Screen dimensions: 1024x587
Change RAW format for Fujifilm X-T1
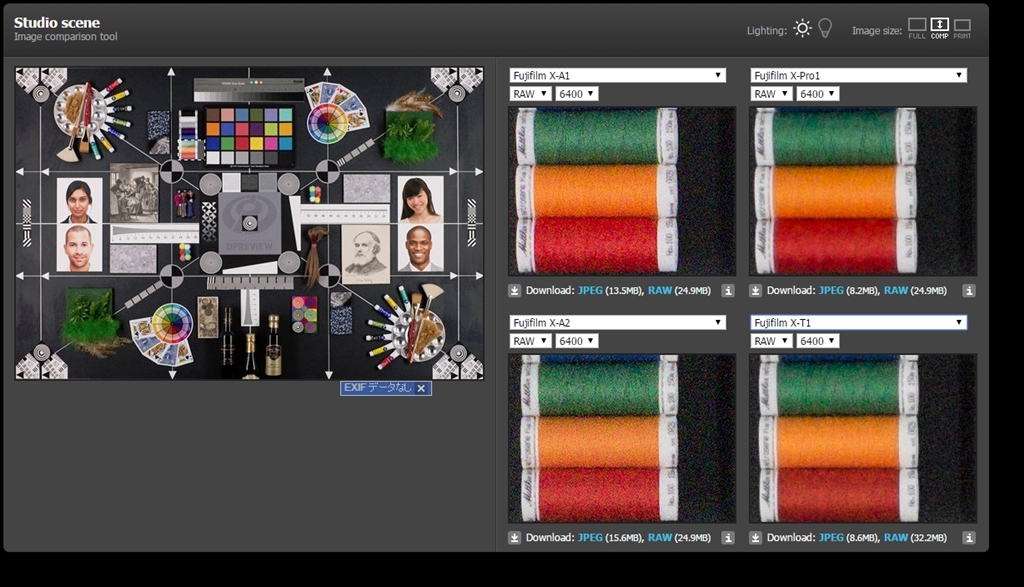tap(771, 341)
